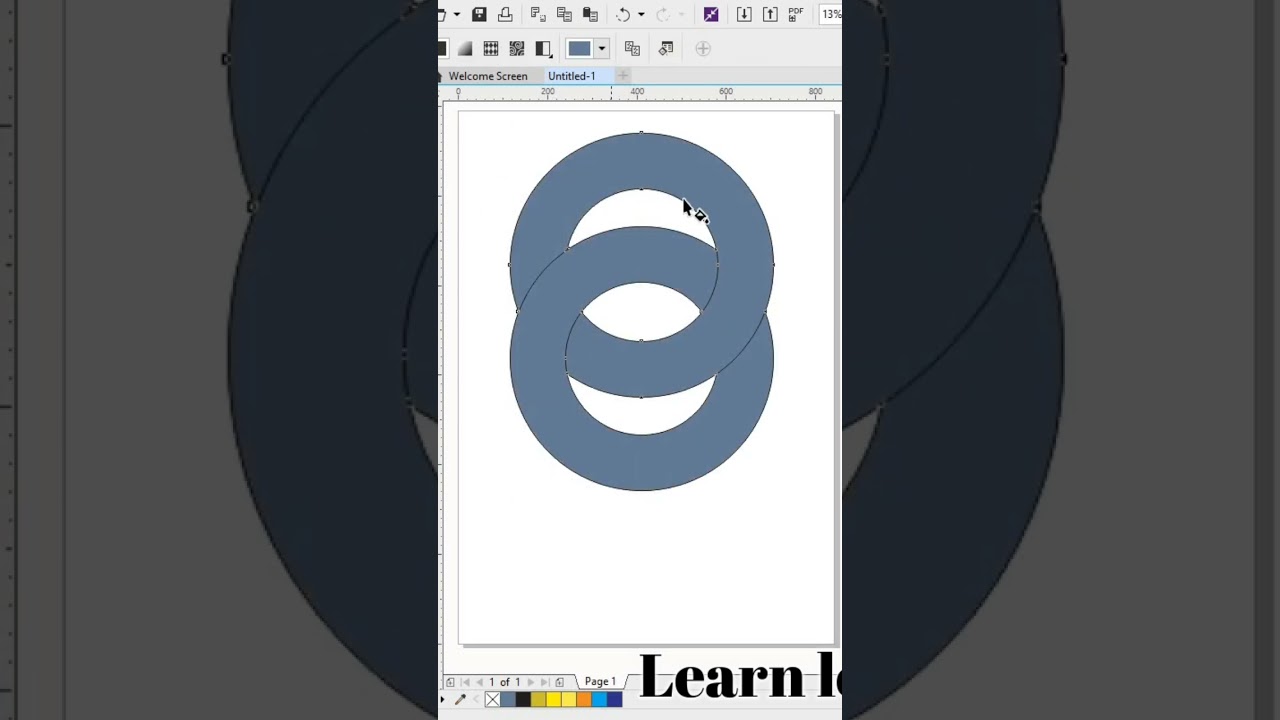Click the white center hole of the rings

click(641, 312)
